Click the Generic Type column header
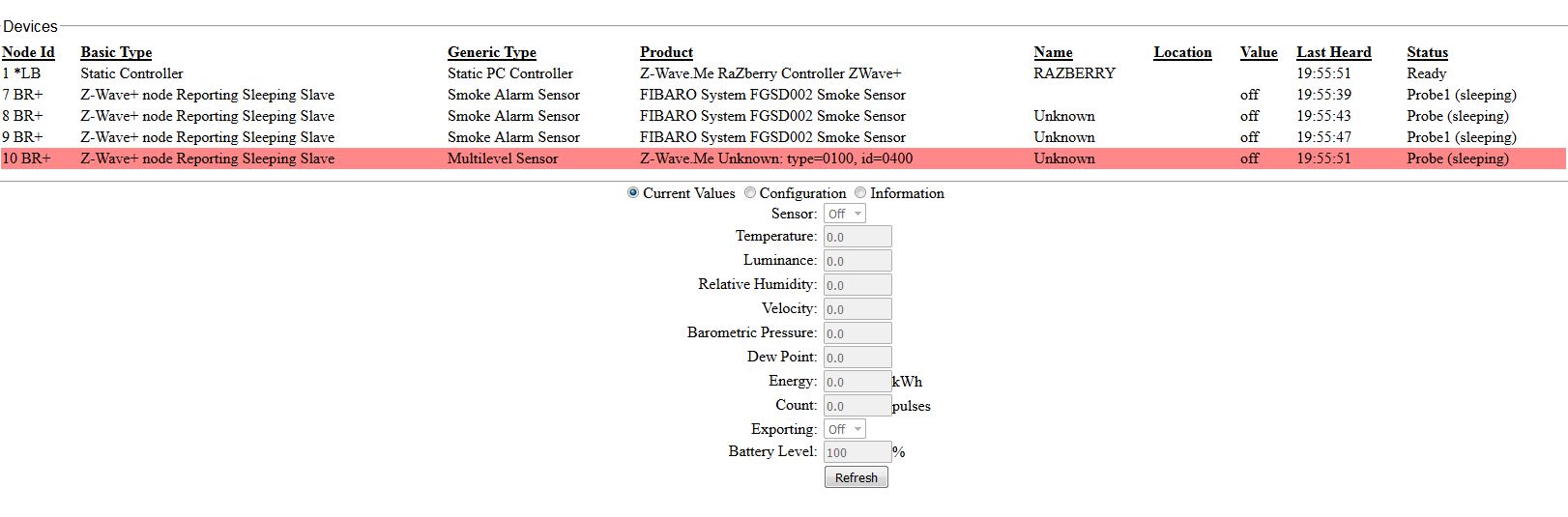 (491, 52)
